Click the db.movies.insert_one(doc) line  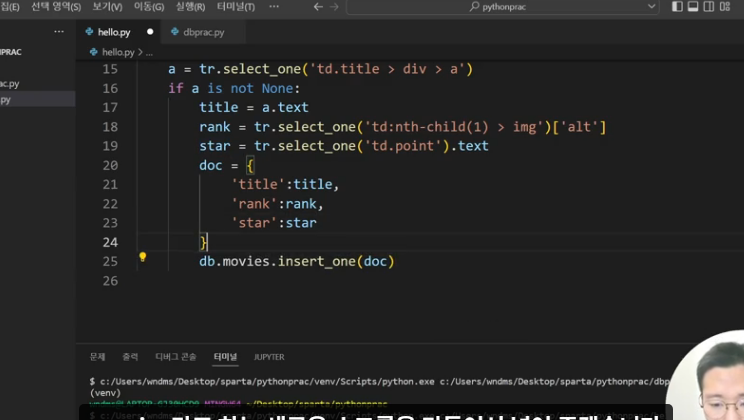pos(297,261)
